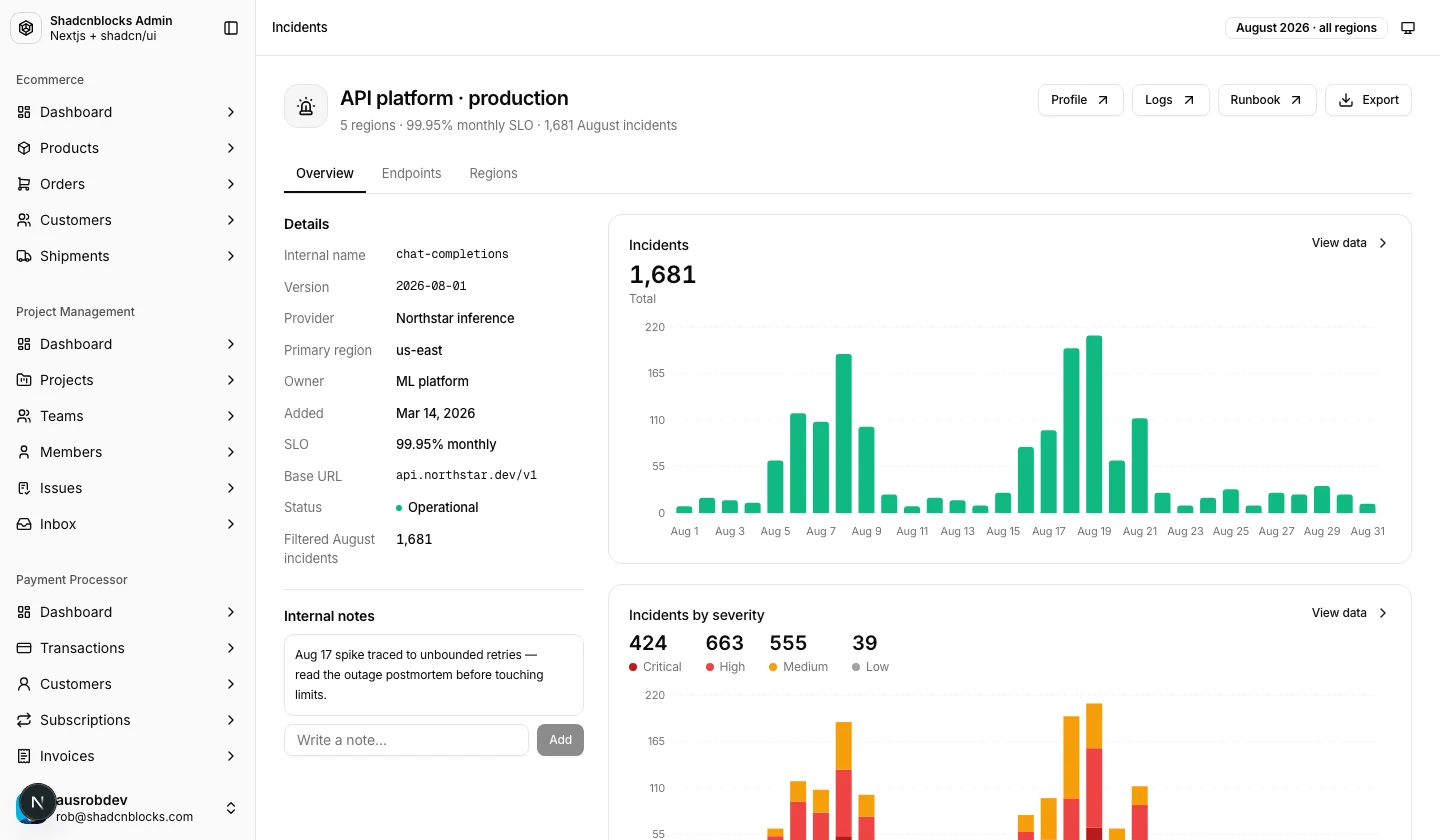Screen dimensions: 1440x840
Task: Click the Issues list icon
Action: click(x=24, y=488)
